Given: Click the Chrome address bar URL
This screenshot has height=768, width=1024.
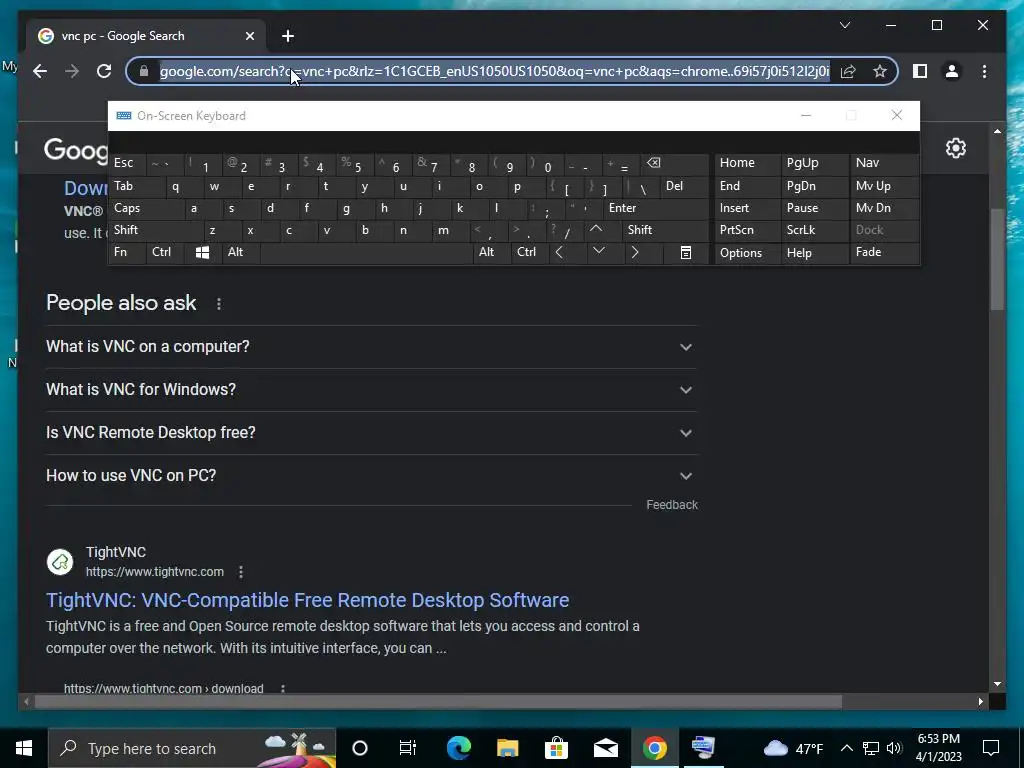Looking at the screenshot, I should tap(494, 71).
